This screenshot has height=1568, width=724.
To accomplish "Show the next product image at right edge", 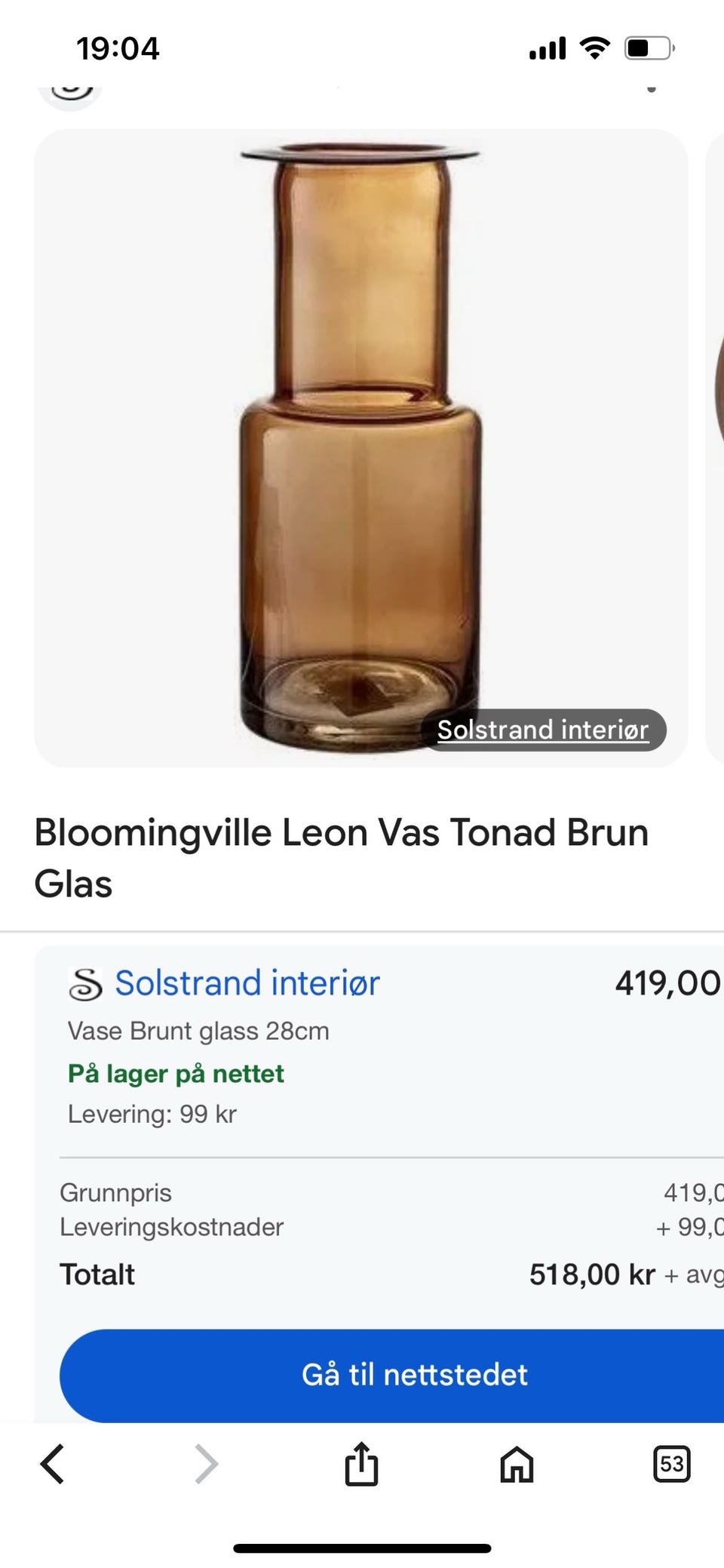I will [715, 448].
